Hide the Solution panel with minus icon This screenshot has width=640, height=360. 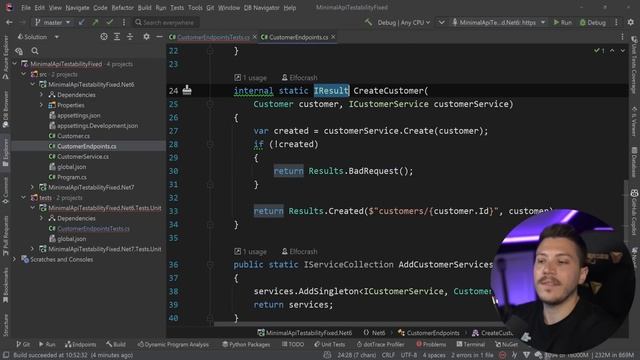click(x=159, y=37)
